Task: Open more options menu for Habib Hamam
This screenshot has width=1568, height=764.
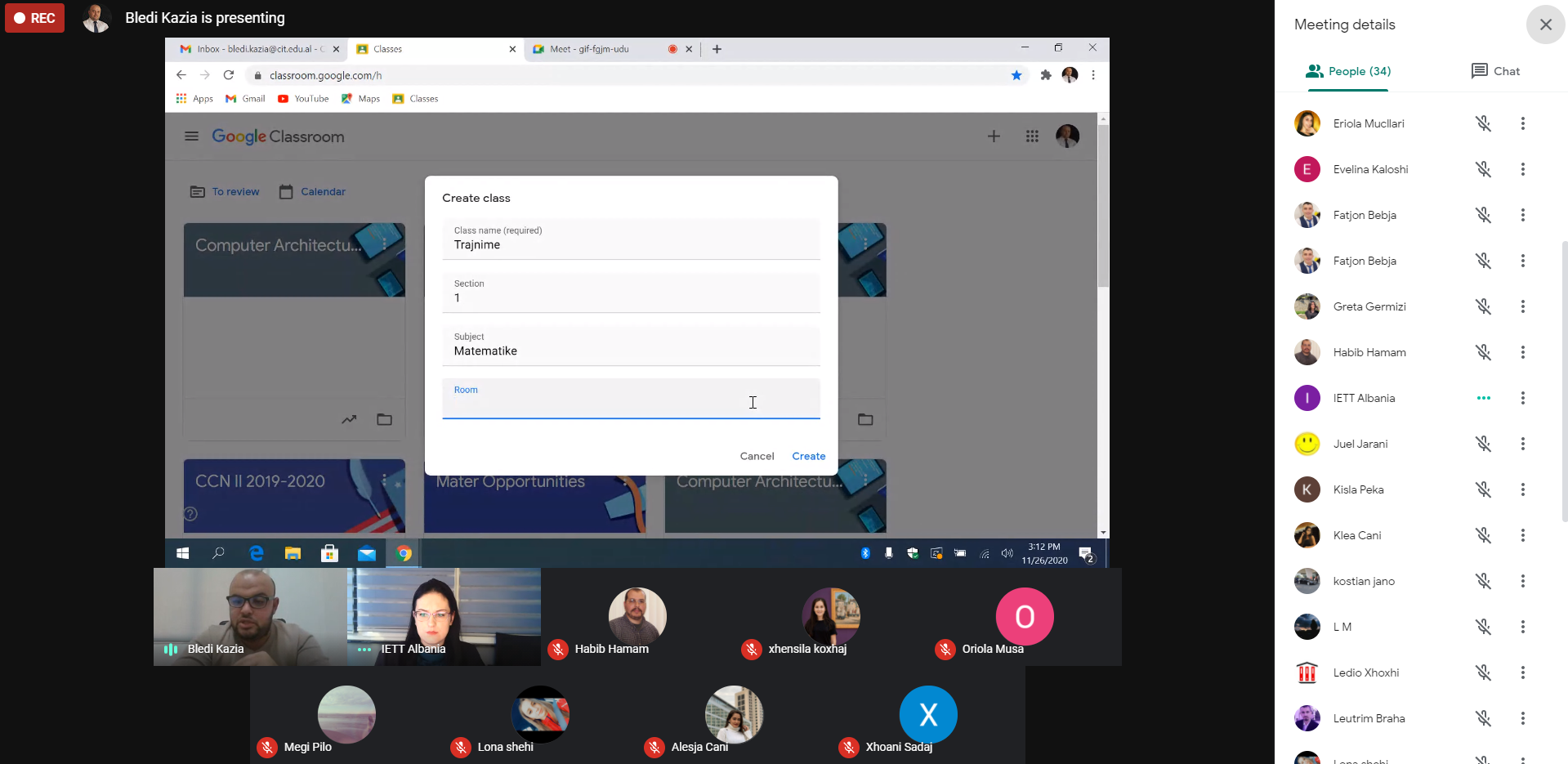Action: [1522, 352]
